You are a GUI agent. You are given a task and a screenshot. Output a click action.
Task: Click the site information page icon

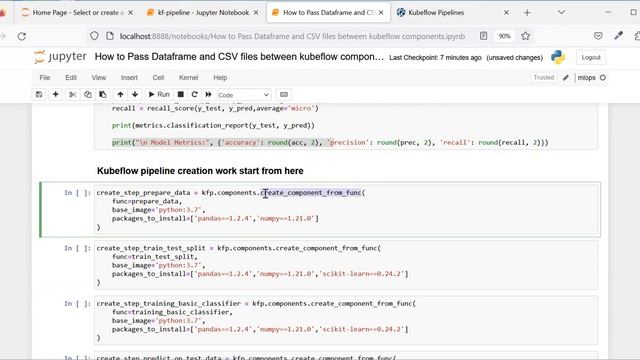click(110, 36)
